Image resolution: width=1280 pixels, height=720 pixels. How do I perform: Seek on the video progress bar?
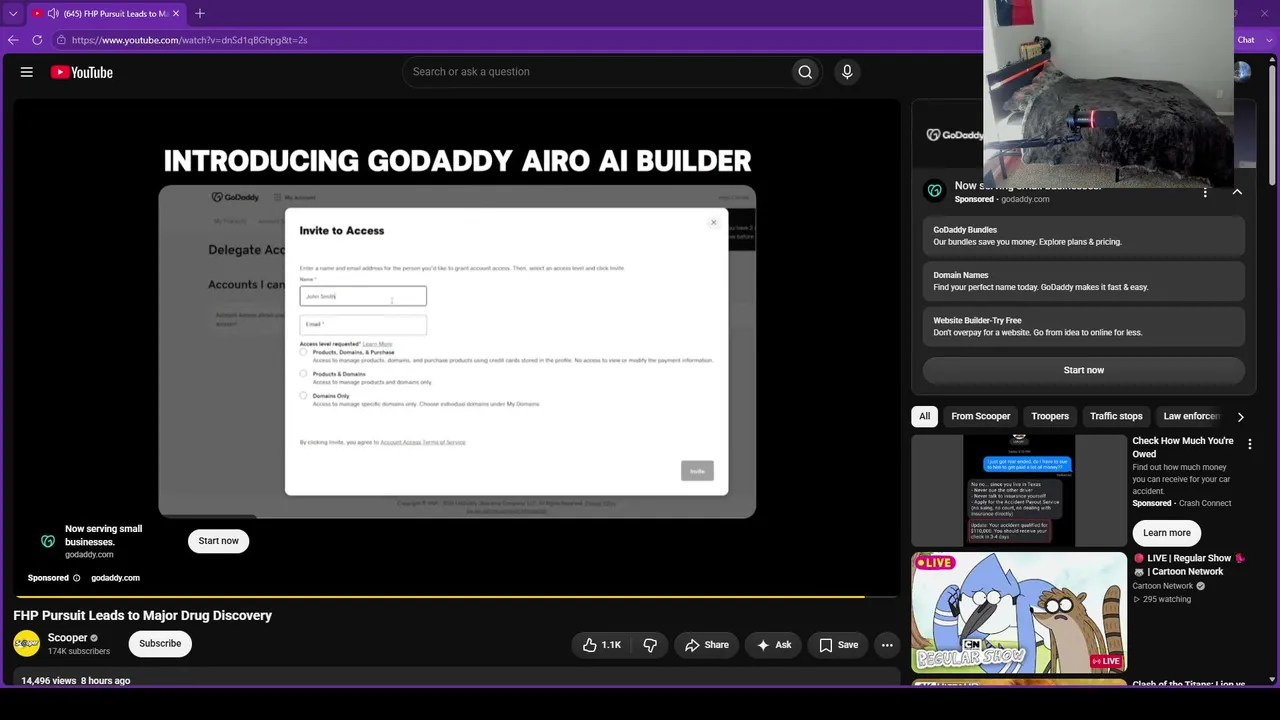[x=456, y=597]
